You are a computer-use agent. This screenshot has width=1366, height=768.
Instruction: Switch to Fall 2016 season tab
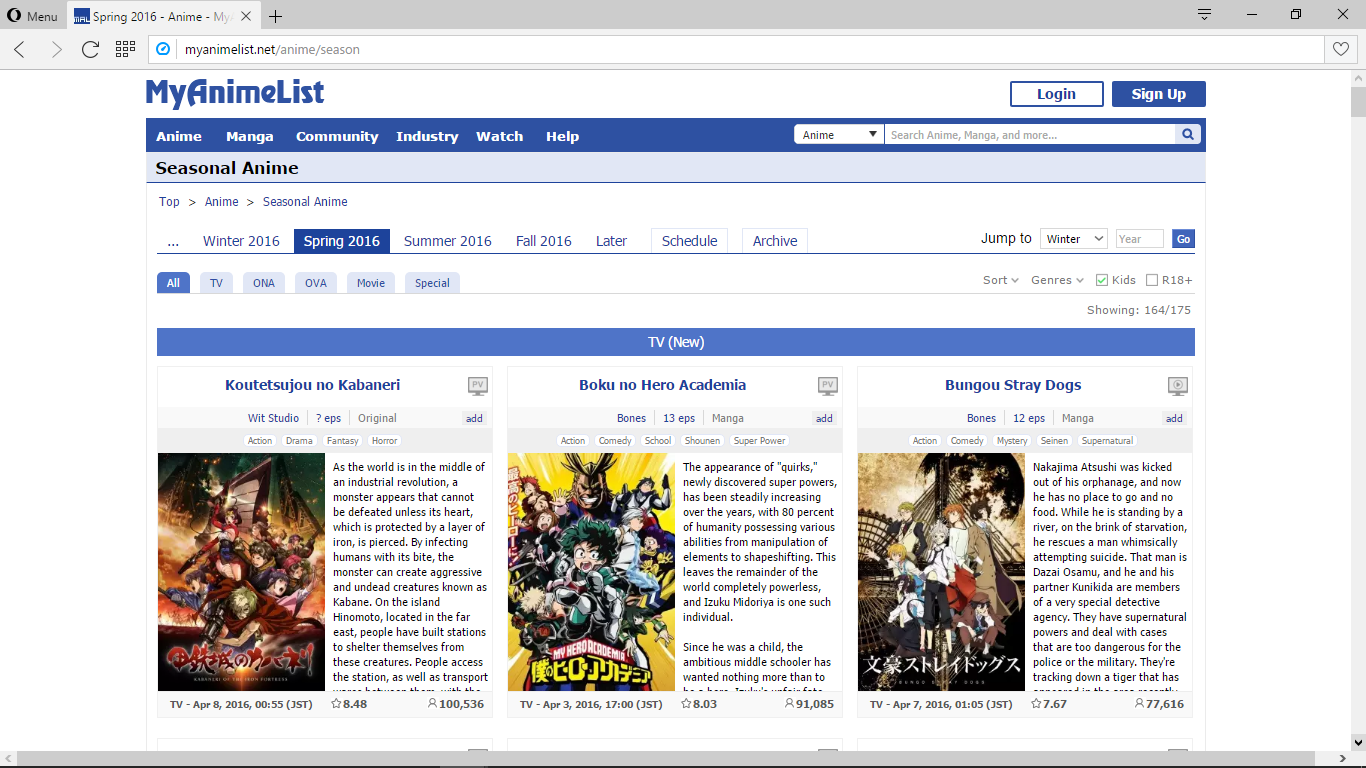click(x=544, y=241)
